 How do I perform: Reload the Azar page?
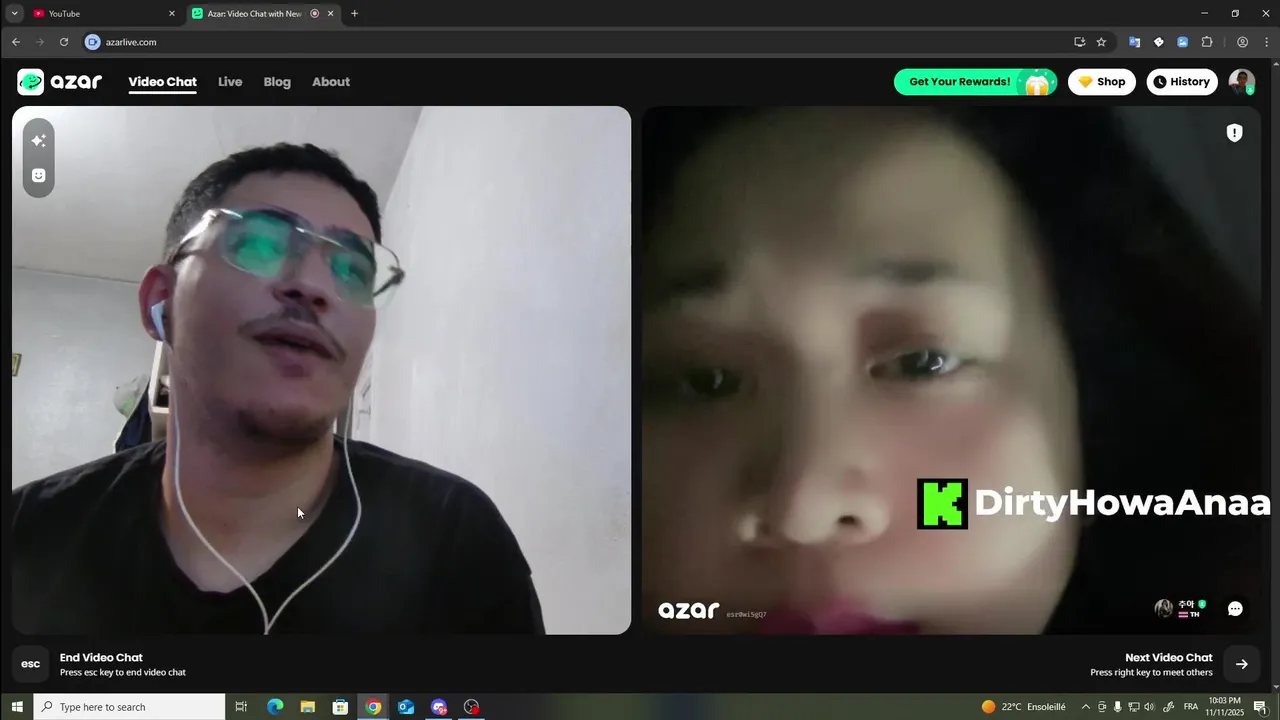64,42
